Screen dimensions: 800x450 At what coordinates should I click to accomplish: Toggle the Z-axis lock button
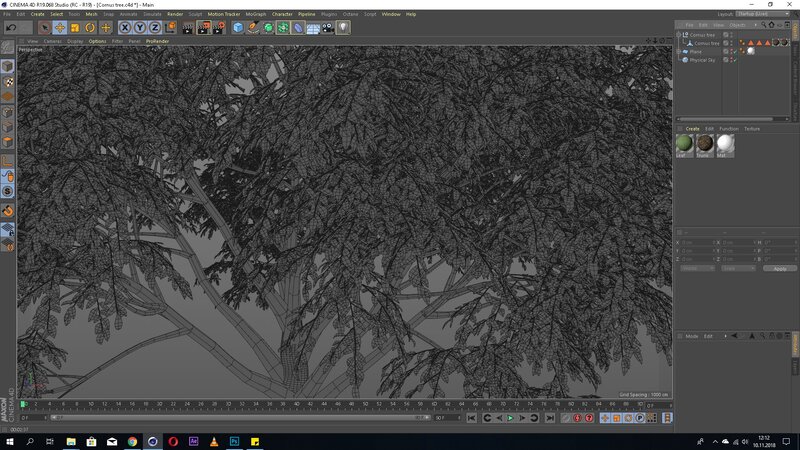(155, 28)
